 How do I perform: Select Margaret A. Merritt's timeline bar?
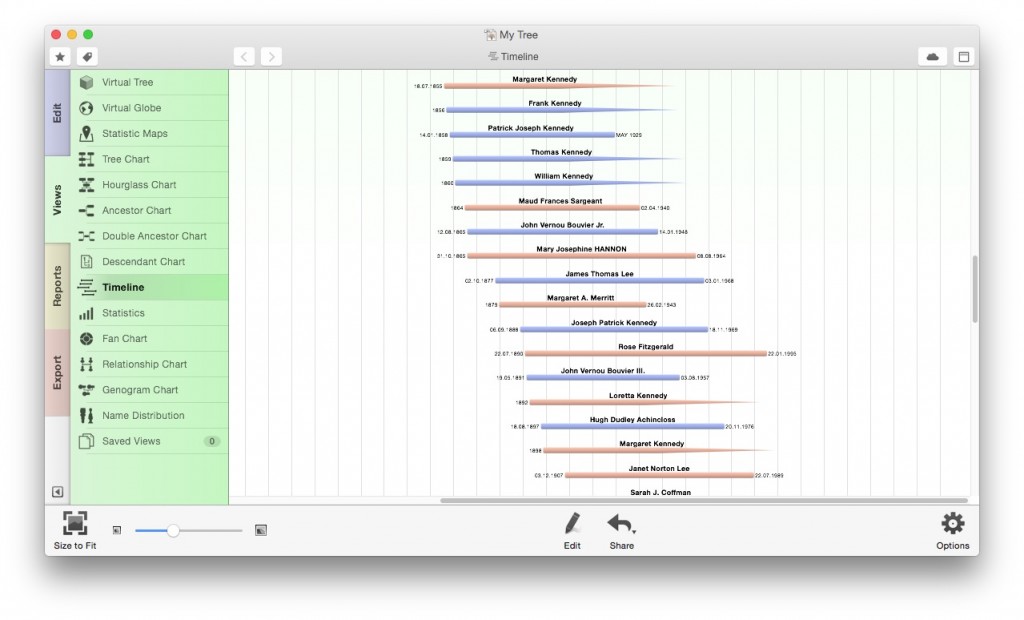(x=573, y=304)
